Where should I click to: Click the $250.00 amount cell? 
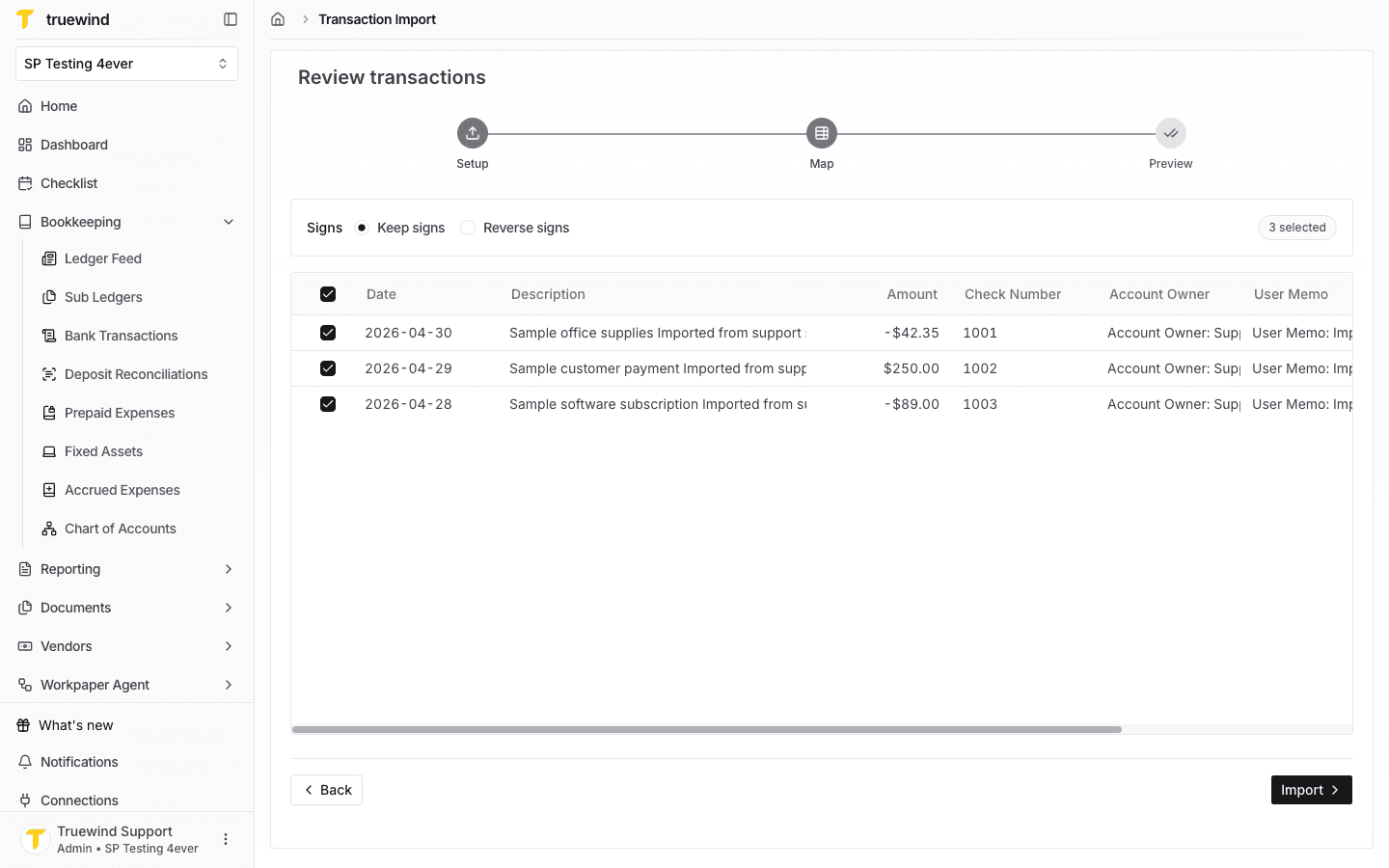(912, 368)
